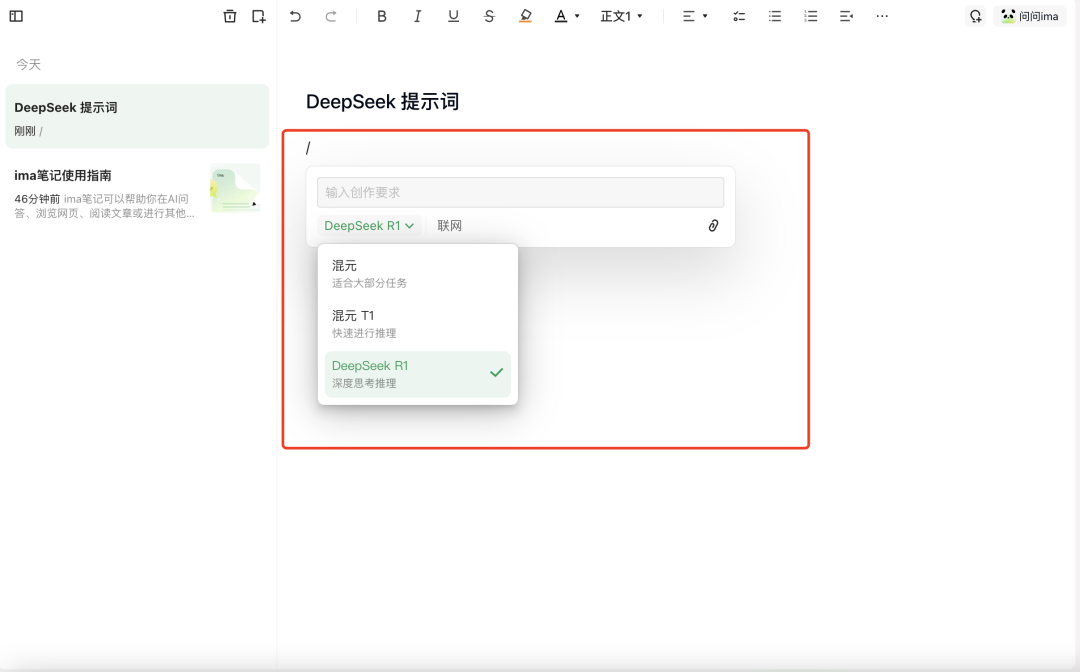The width and height of the screenshot is (1080, 672).
Task: Toggle the 联网 web search option
Action: point(449,226)
